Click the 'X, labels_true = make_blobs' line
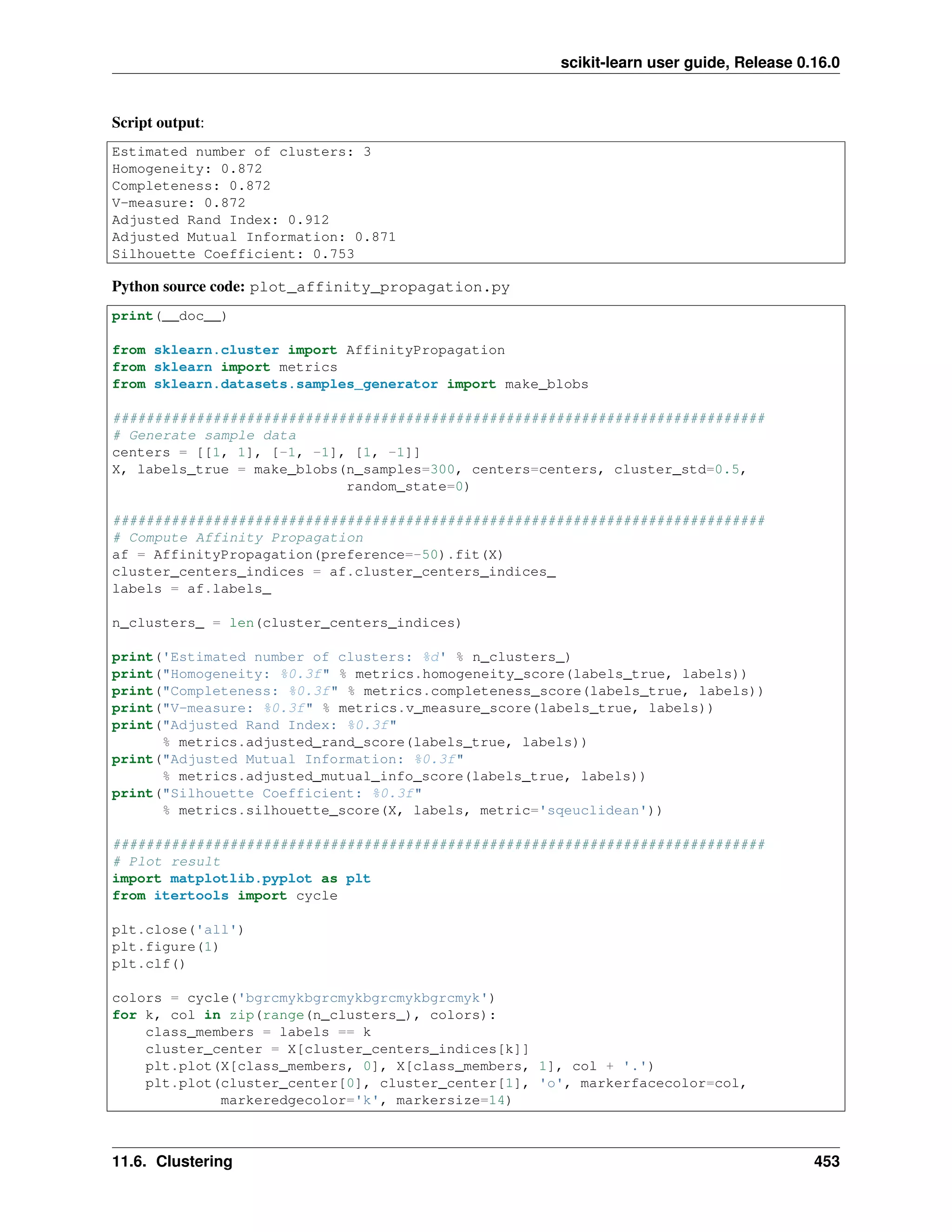Viewport: 952px width, 1232px height. click(429, 470)
